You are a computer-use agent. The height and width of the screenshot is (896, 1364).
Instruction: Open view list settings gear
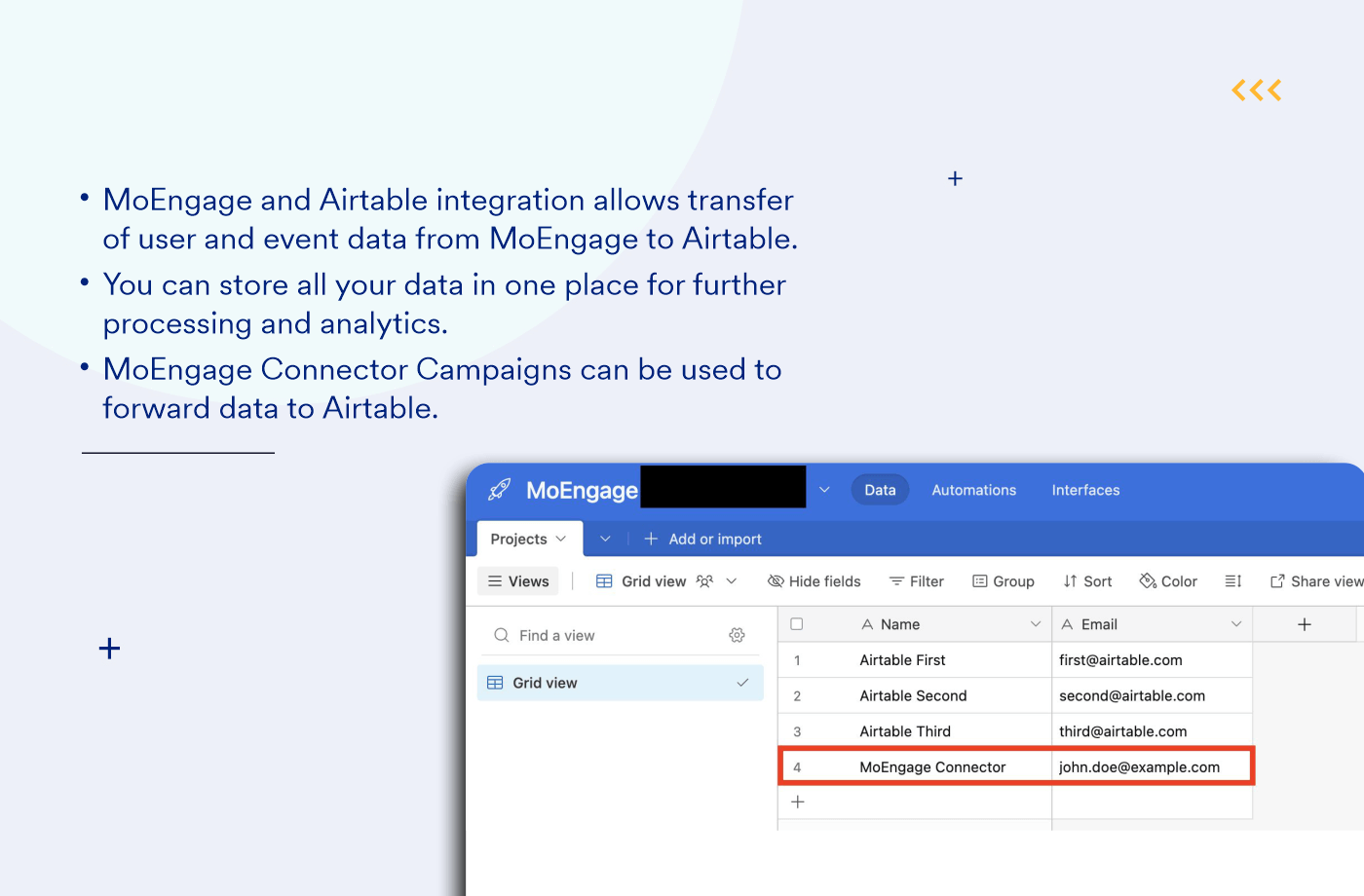click(738, 635)
